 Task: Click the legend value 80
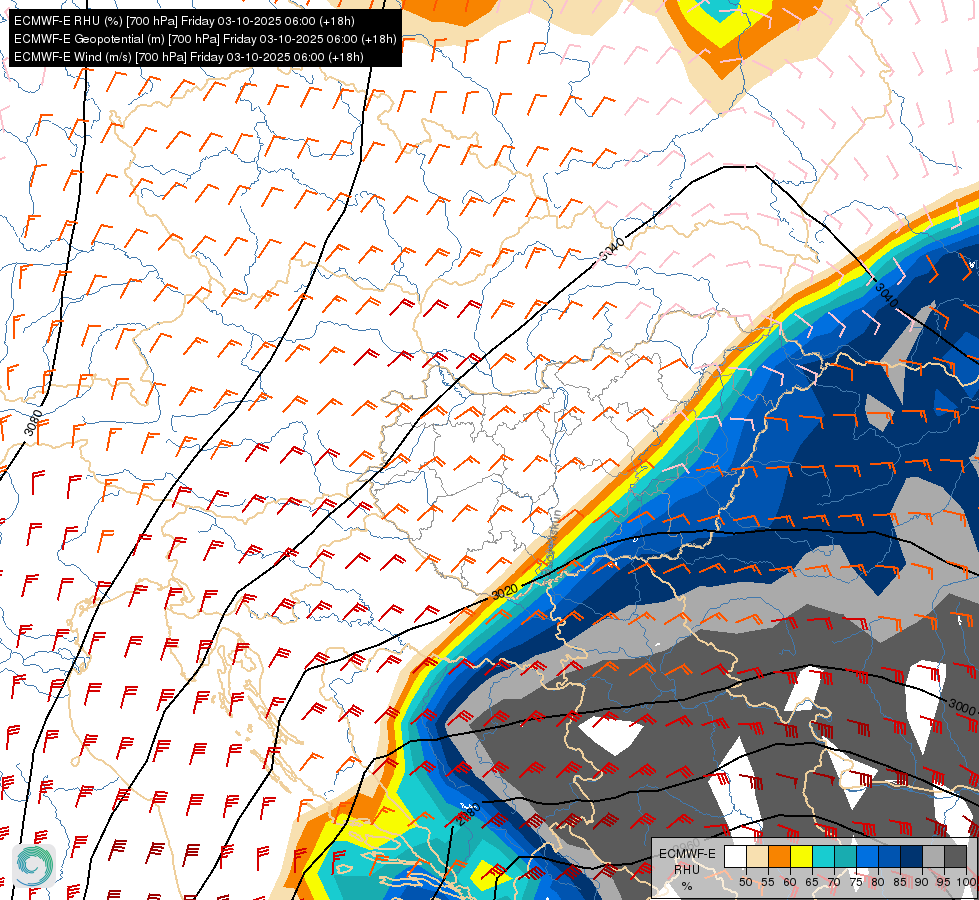[877, 882]
